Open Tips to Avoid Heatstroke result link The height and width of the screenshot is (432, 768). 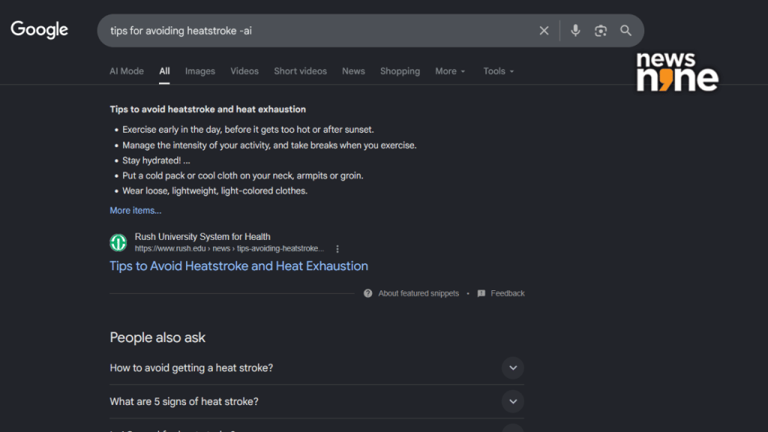(x=239, y=266)
